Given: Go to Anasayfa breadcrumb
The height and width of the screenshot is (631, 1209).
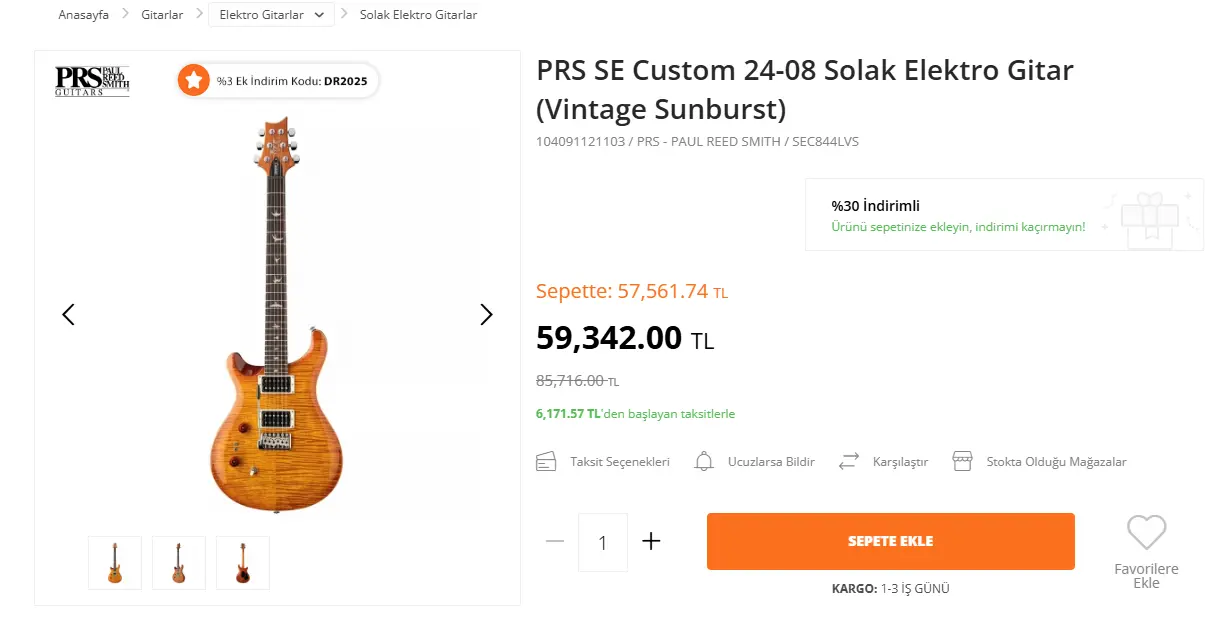Looking at the screenshot, I should [83, 15].
